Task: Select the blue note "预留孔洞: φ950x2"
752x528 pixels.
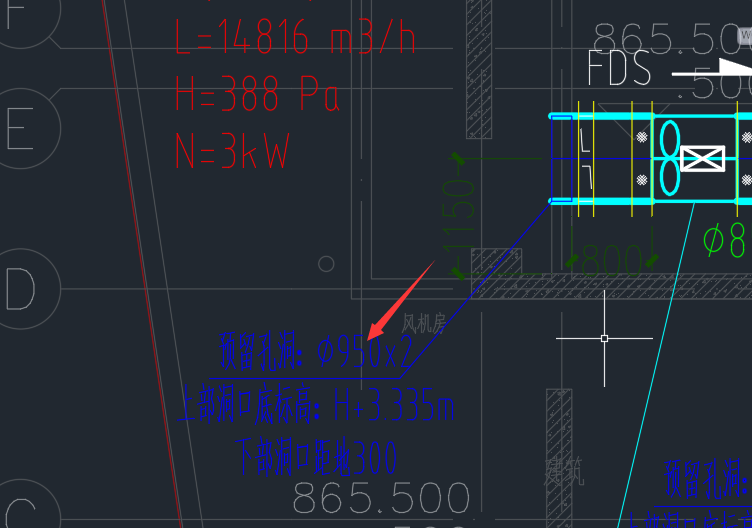Action: 316,351
